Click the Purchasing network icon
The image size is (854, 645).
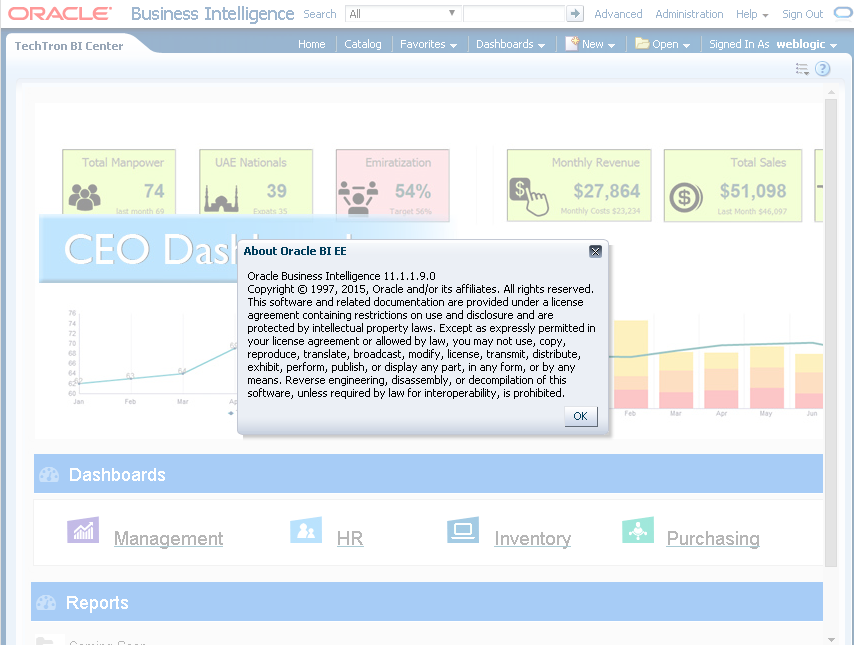tap(638, 530)
